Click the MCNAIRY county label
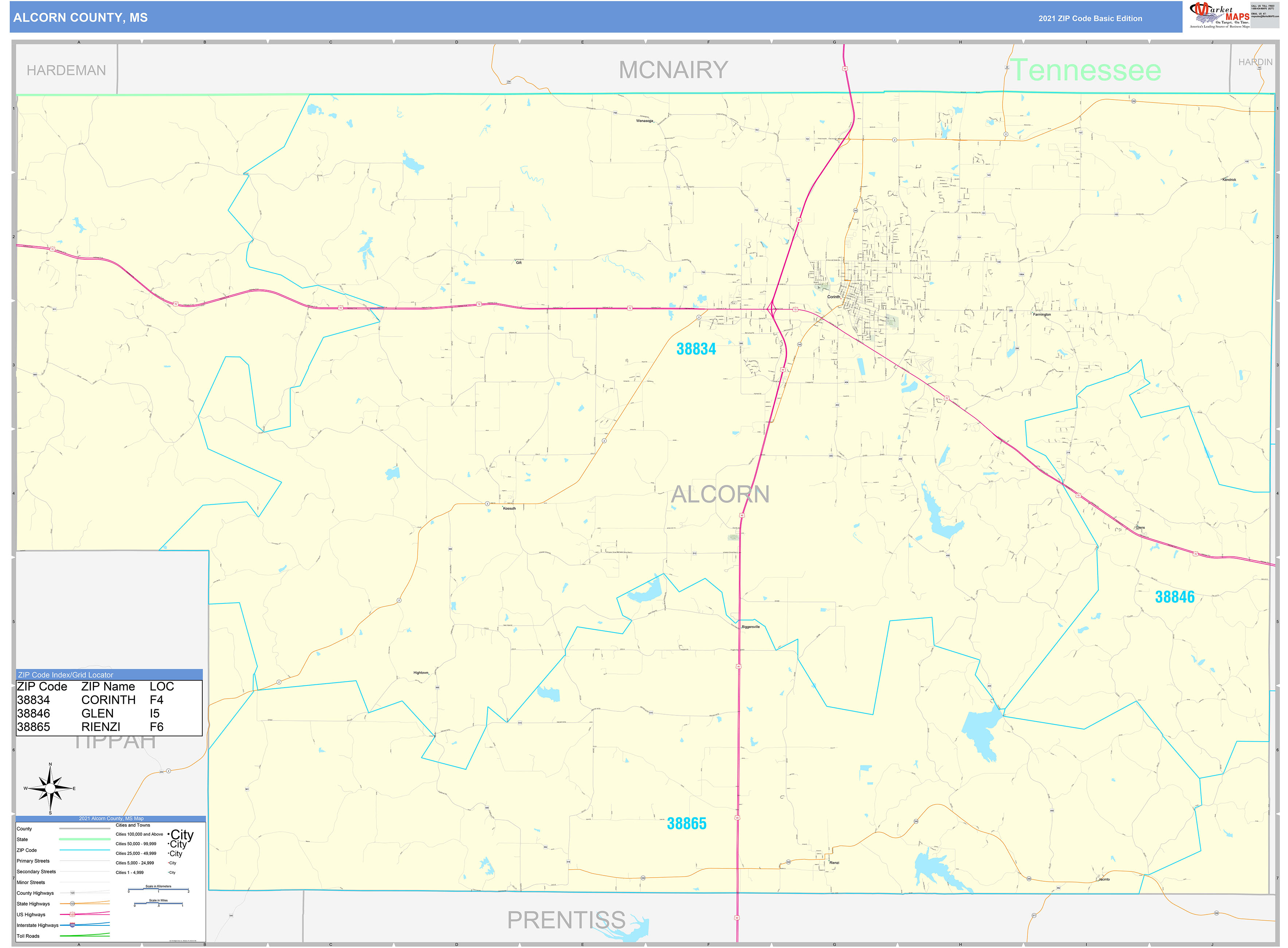 pyautogui.click(x=673, y=70)
